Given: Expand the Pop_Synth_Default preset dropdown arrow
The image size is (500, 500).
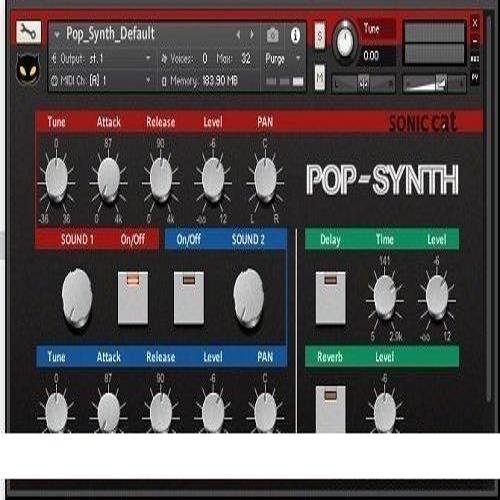Looking at the screenshot, I should [x=57, y=34].
